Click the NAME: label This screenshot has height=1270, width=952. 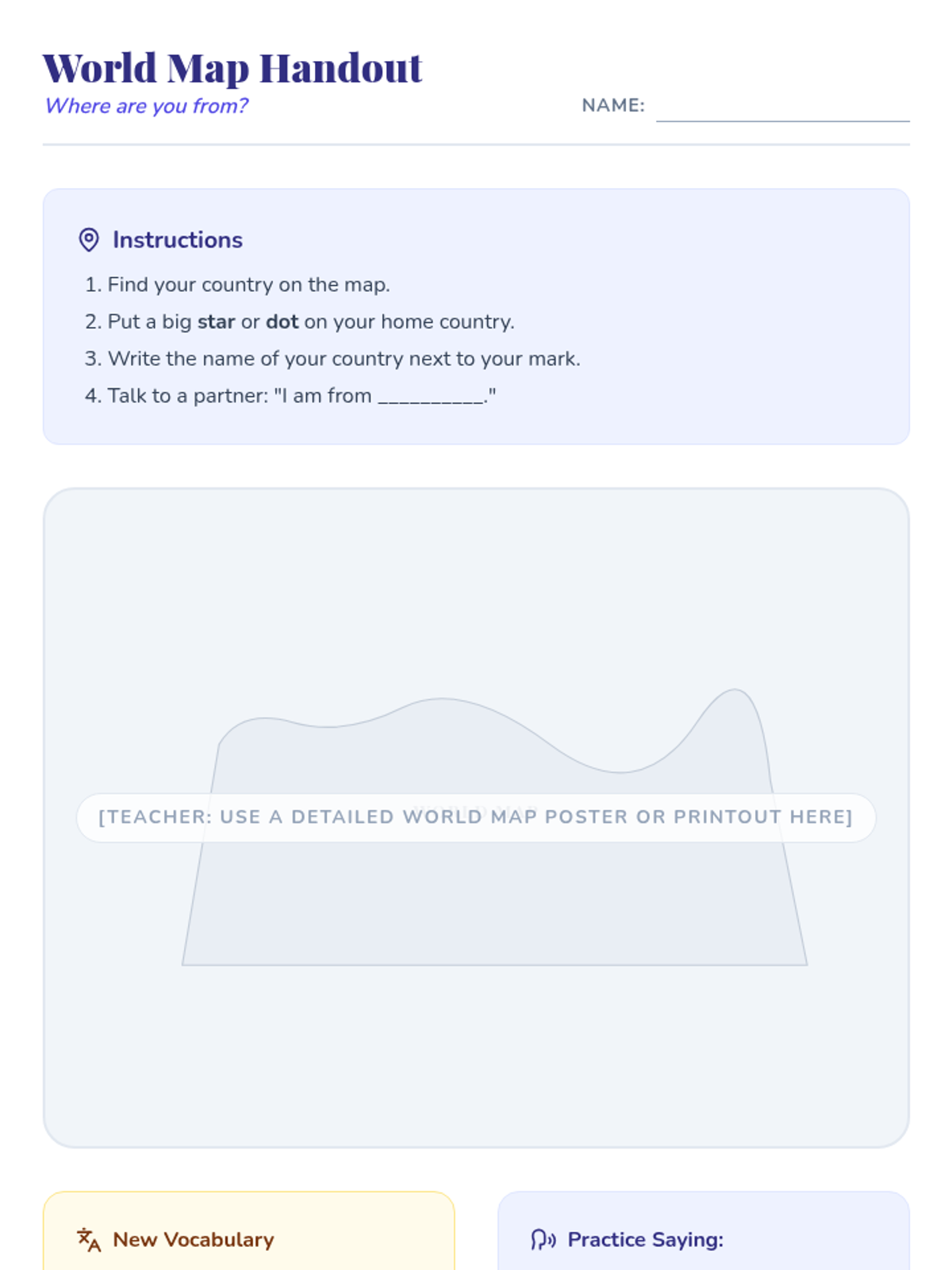click(612, 106)
